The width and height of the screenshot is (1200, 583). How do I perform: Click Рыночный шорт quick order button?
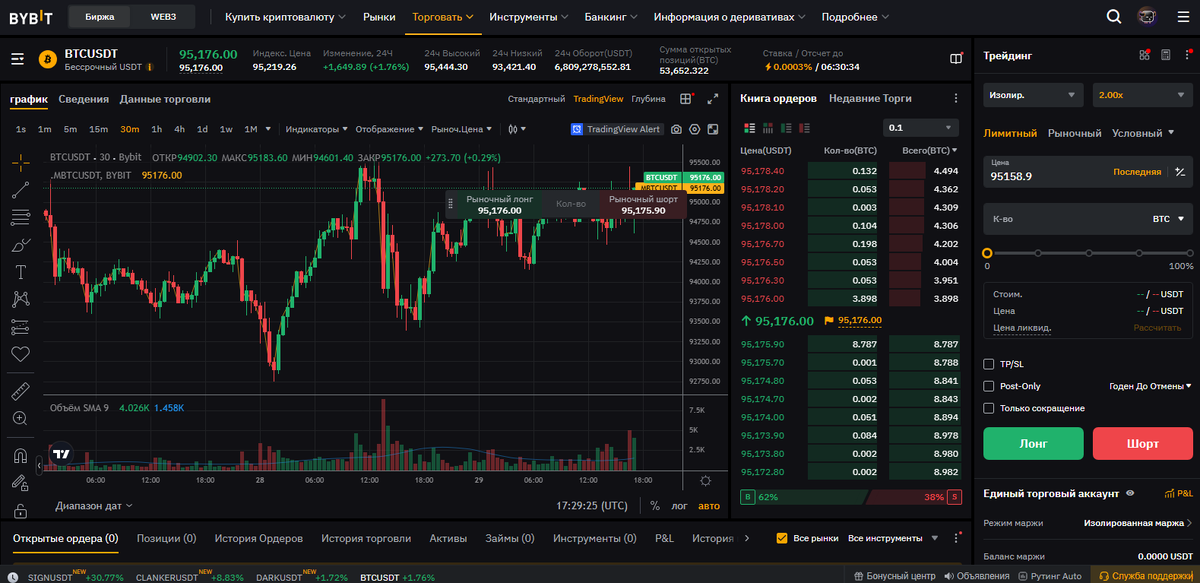(643, 205)
